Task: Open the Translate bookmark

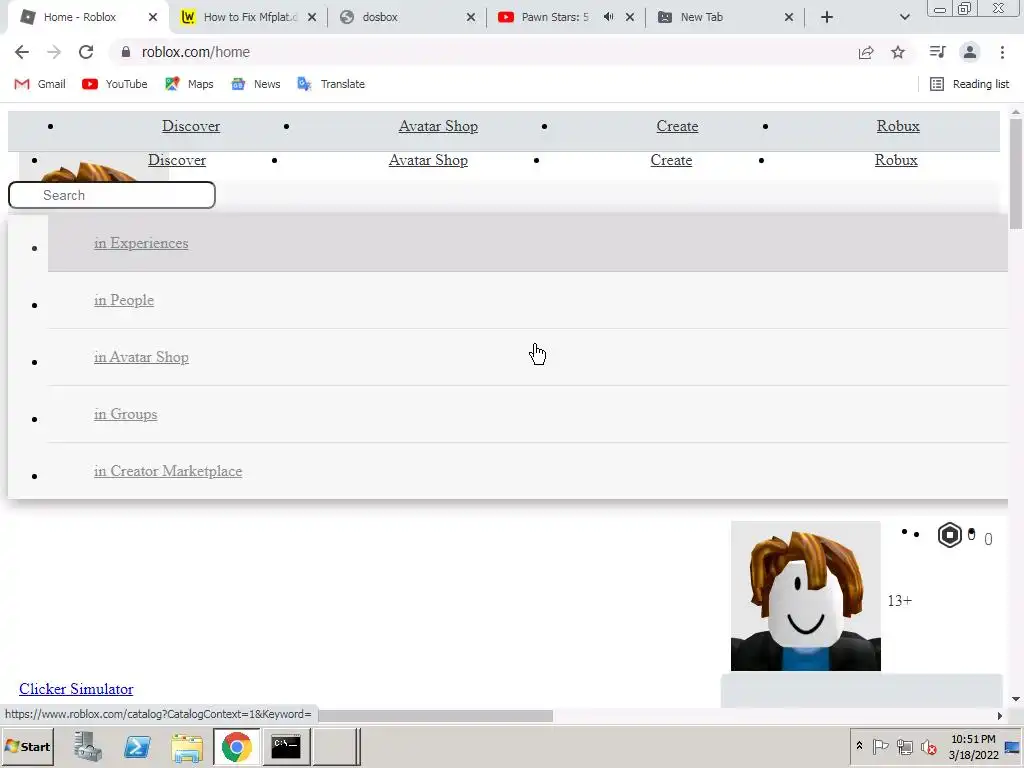Action: [x=331, y=84]
